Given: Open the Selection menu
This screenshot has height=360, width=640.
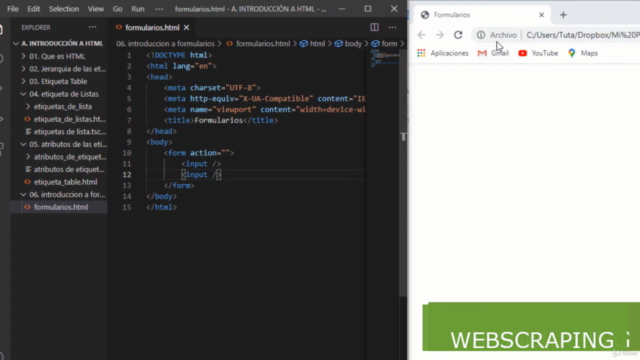Looking at the screenshot, I should point(64,9).
